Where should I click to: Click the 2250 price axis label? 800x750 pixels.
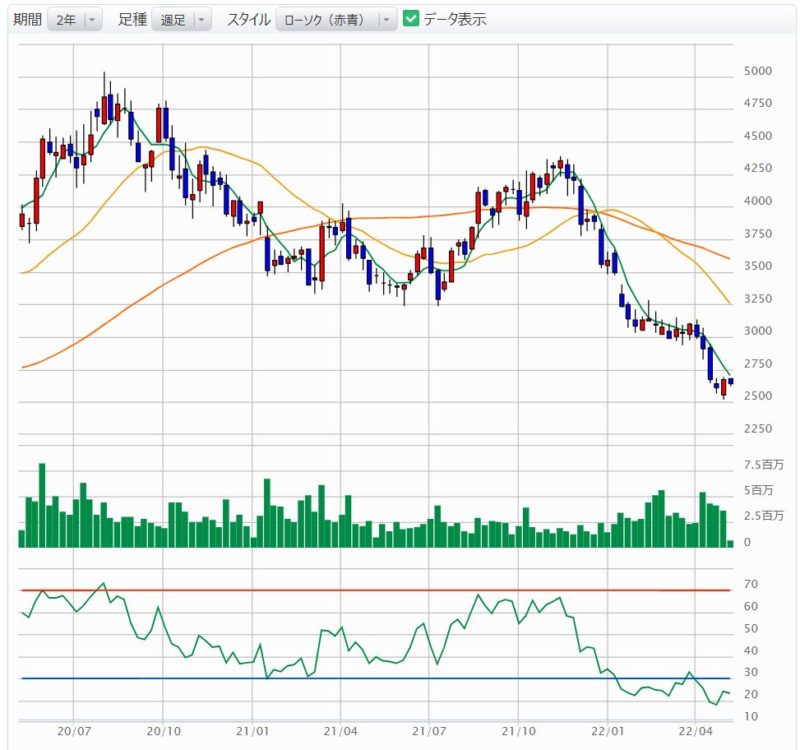click(x=758, y=428)
